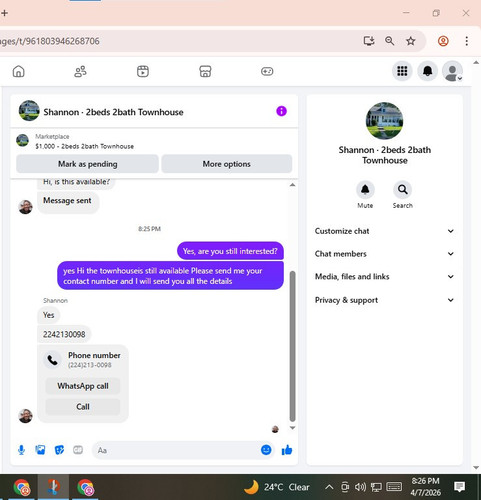Image resolution: width=481 pixels, height=500 pixels.
Task: Click the touch keyboard tray icon
Action: pos(394,487)
